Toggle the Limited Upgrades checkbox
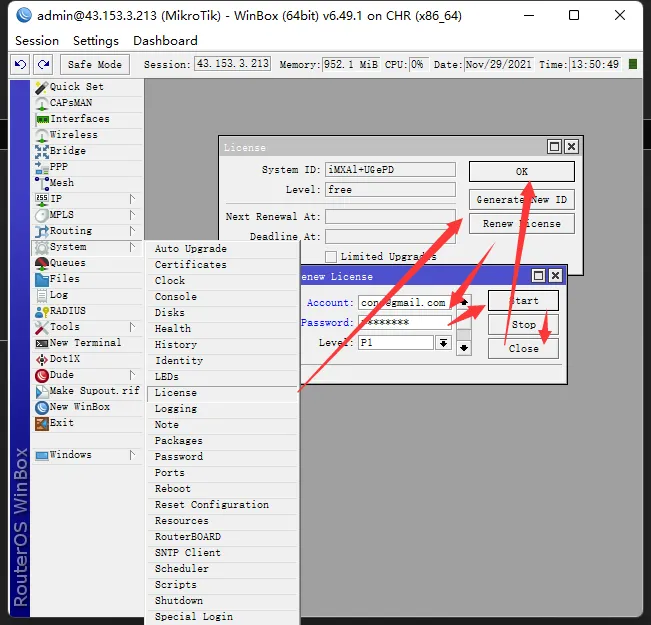This screenshot has width=651, height=625. [331, 257]
